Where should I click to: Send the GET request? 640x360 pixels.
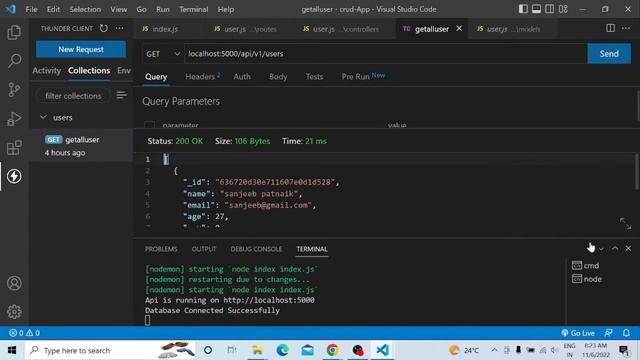(609, 54)
